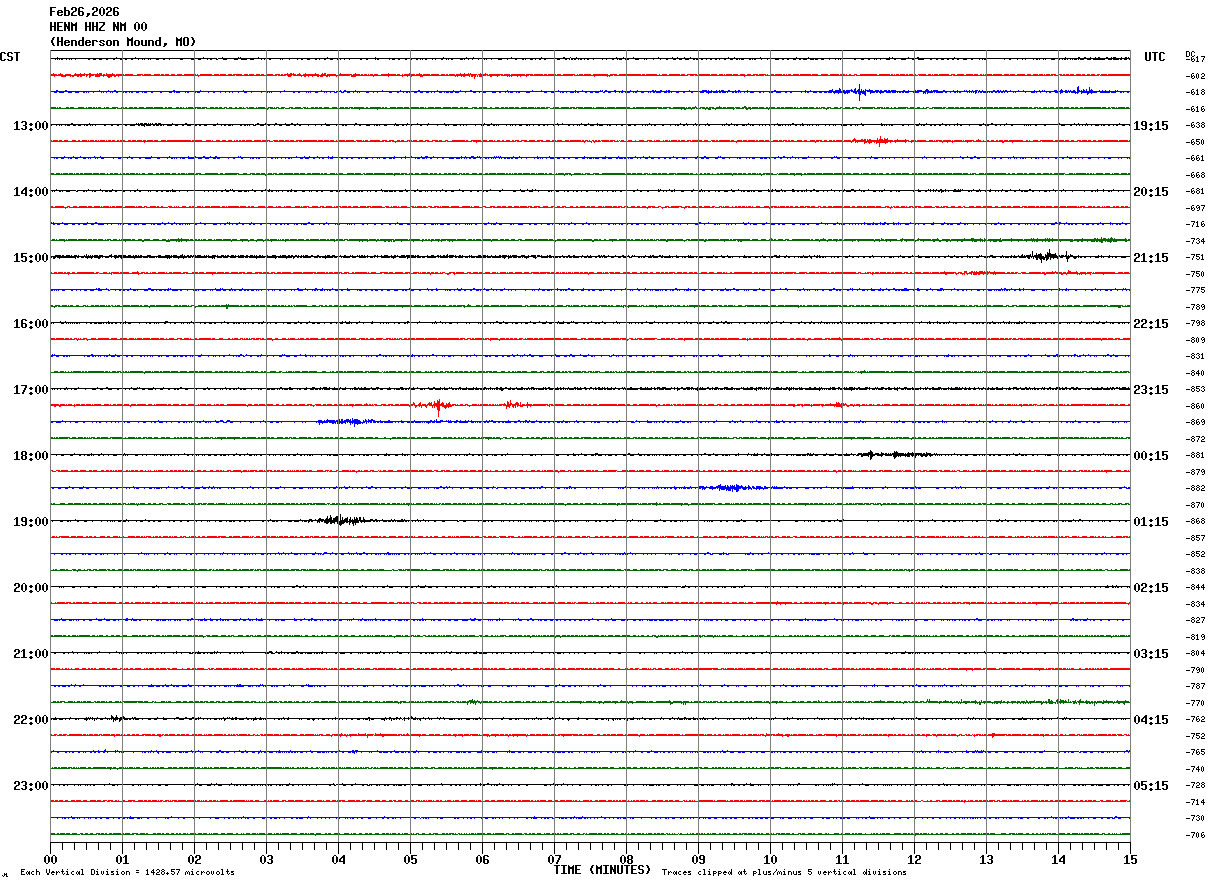Click the DC offset value -697
The width and height of the screenshot is (1210, 886).
pyautogui.click(x=1195, y=208)
